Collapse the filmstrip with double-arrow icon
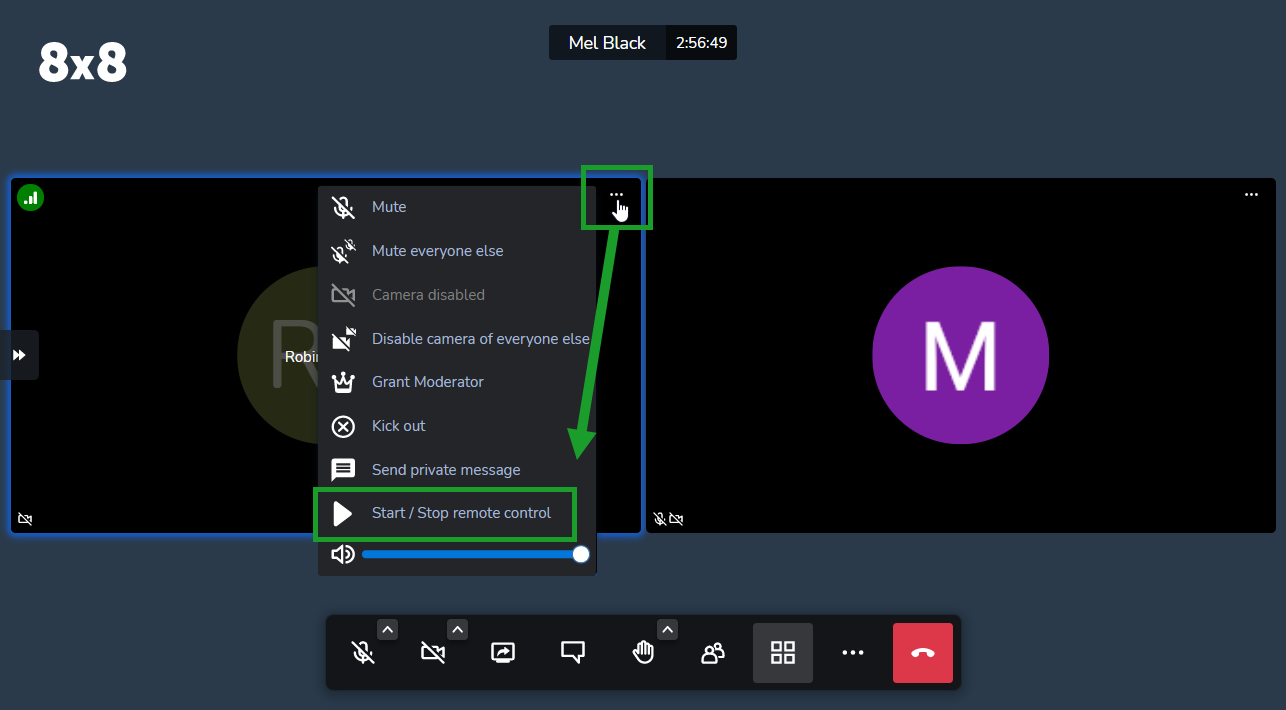 tap(19, 355)
